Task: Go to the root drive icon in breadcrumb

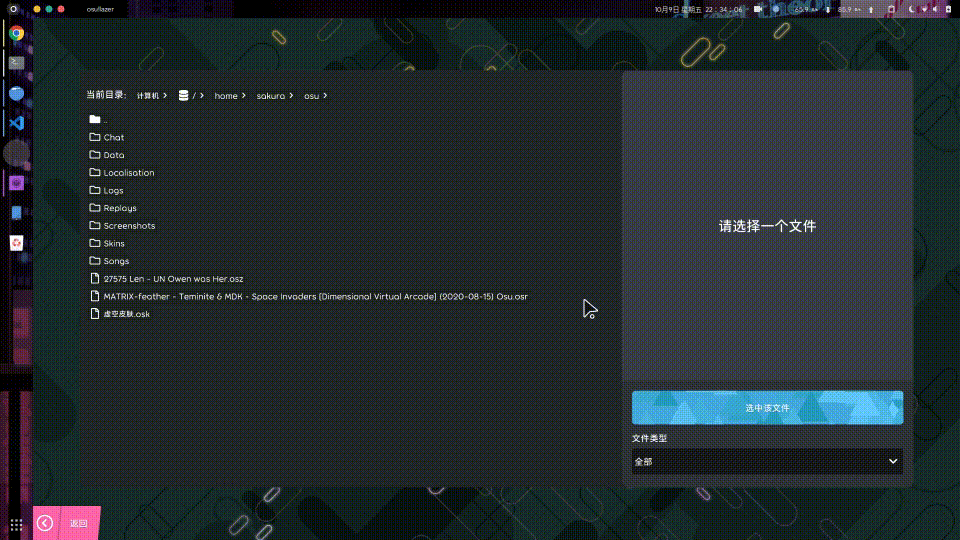Action: [183, 96]
